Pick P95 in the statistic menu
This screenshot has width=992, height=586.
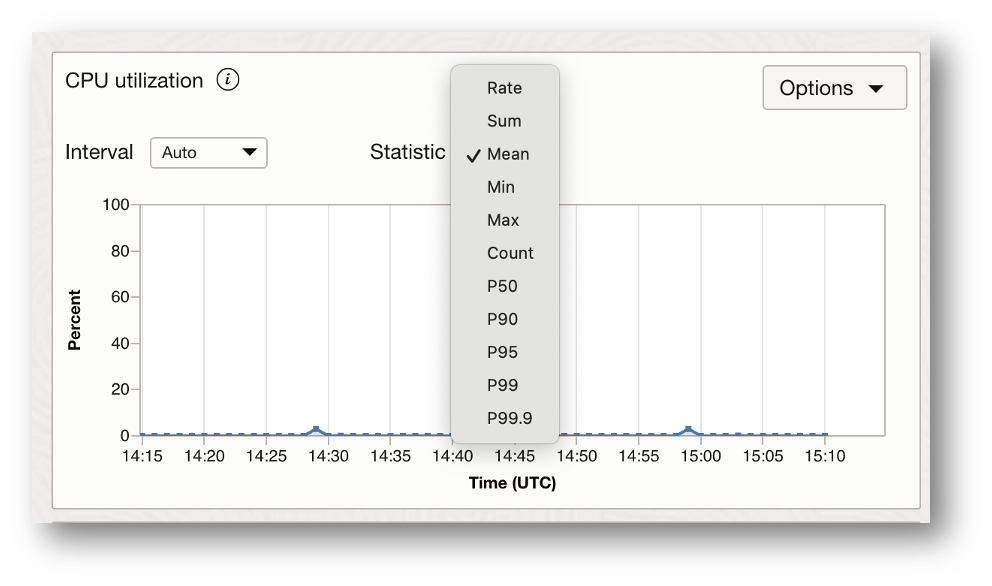(505, 352)
